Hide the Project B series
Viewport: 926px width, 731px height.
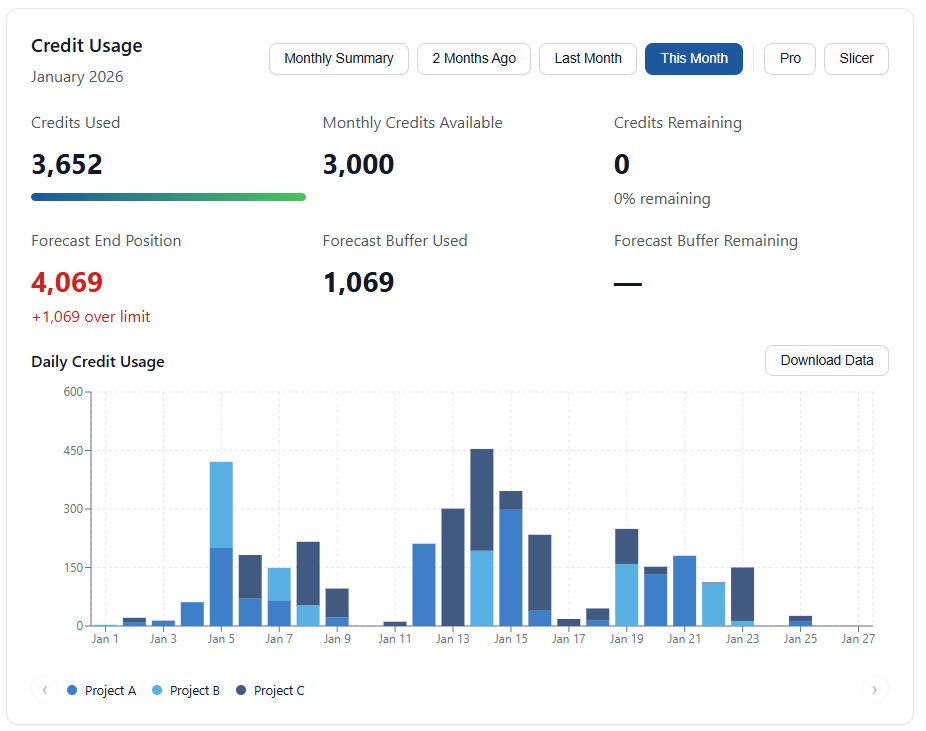(x=193, y=690)
